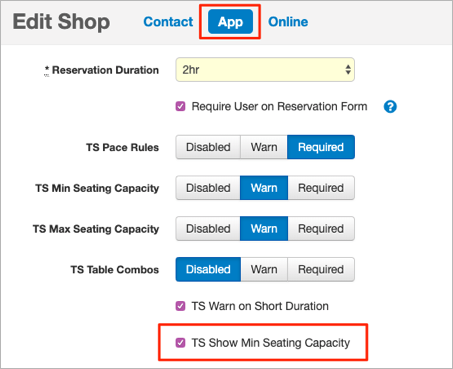
Task: Toggle TS Warn on Short Duration checkbox
Action: tap(180, 306)
